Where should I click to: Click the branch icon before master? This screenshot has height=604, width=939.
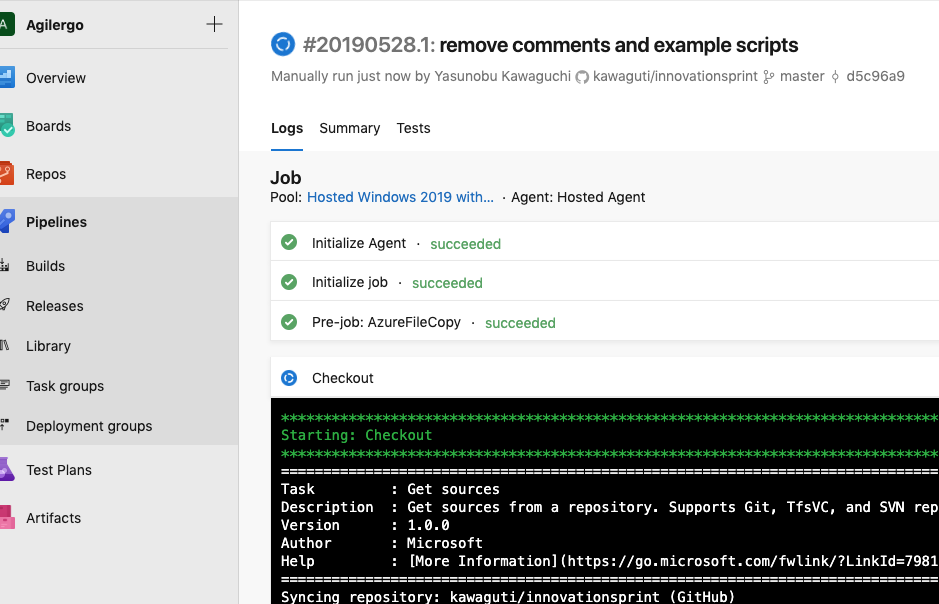(768, 77)
